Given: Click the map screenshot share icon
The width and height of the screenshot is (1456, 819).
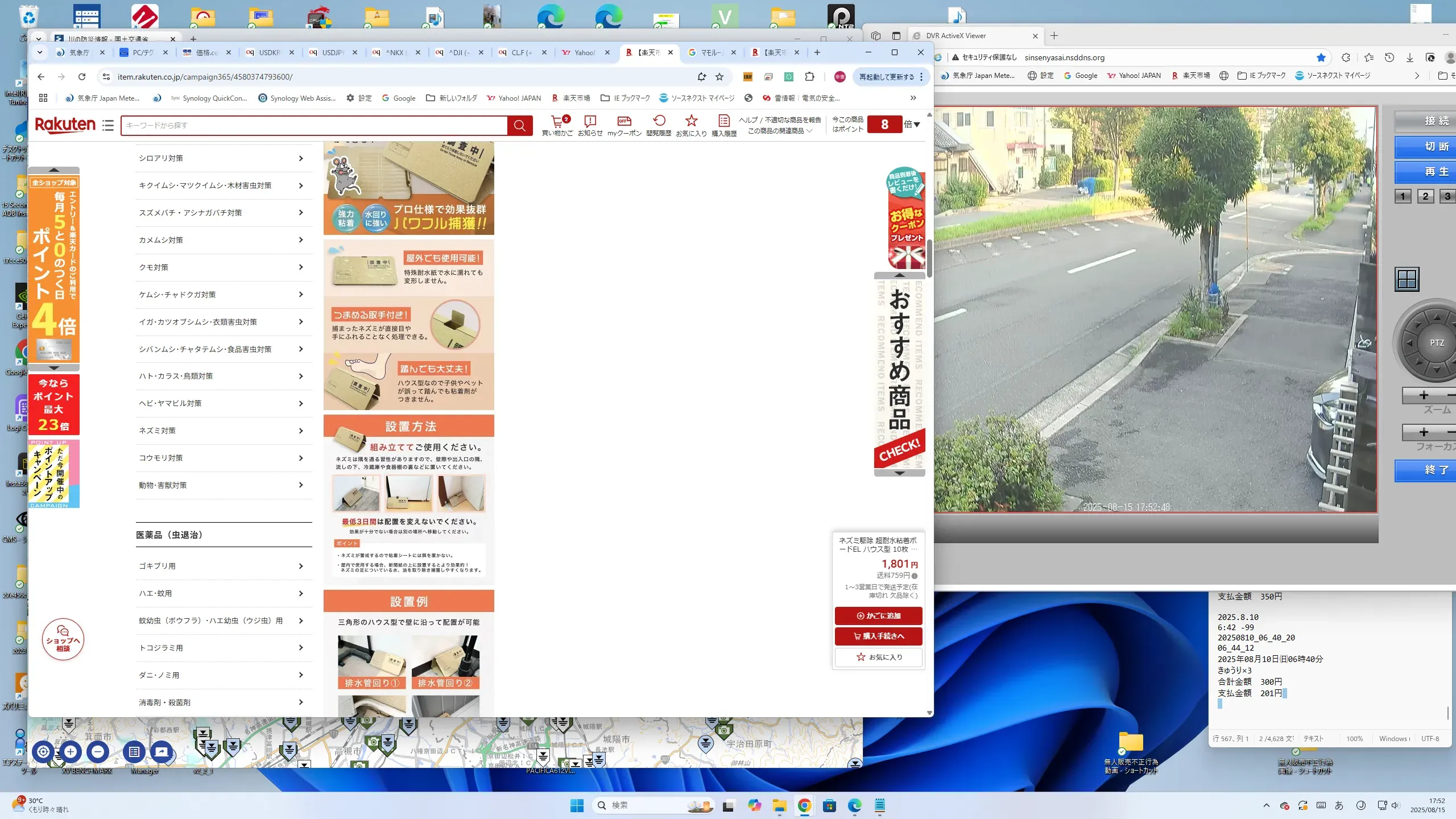Looking at the screenshot, I should click(161, 752).
